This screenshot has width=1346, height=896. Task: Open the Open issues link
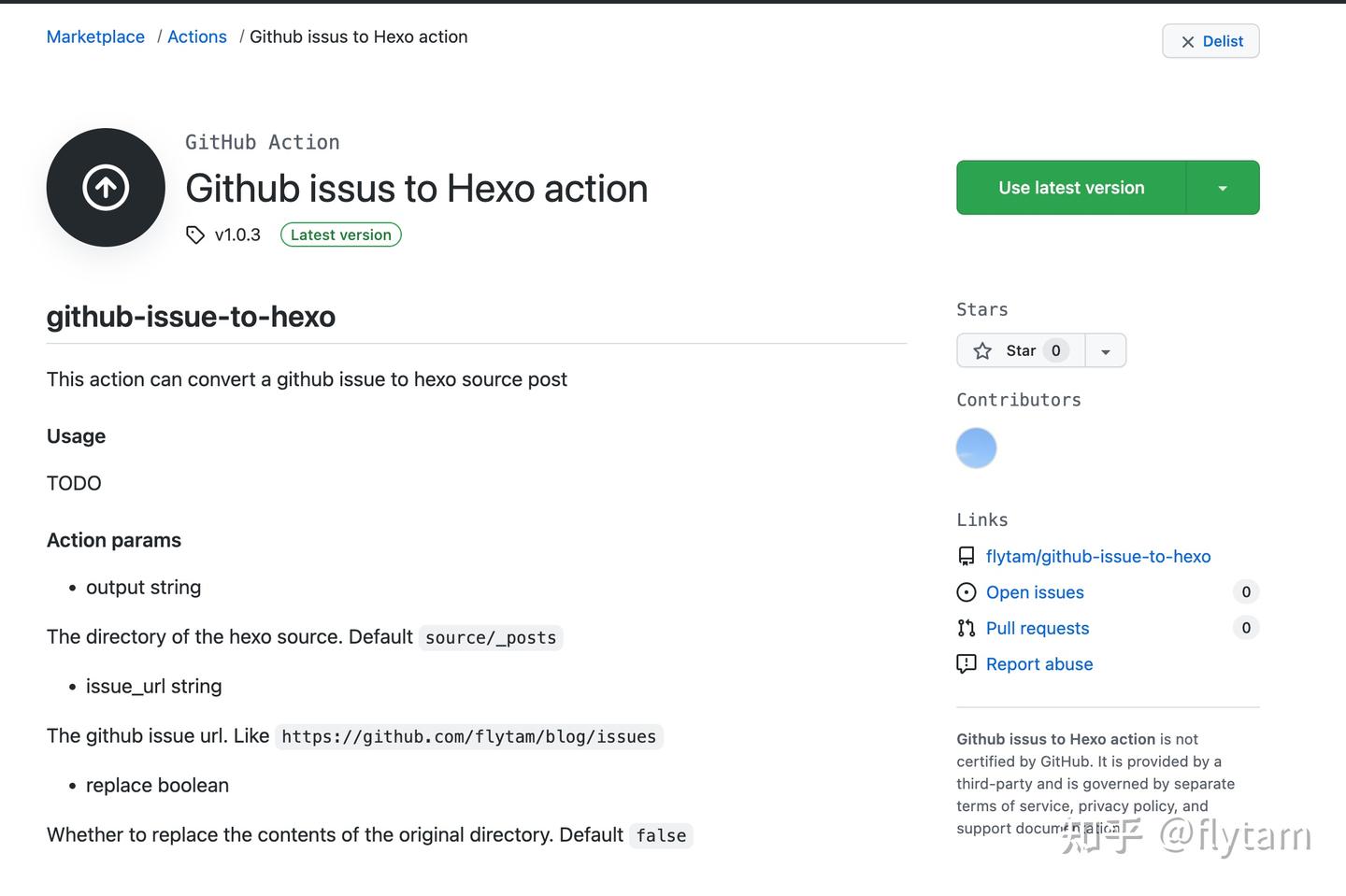pos(1035,592)
